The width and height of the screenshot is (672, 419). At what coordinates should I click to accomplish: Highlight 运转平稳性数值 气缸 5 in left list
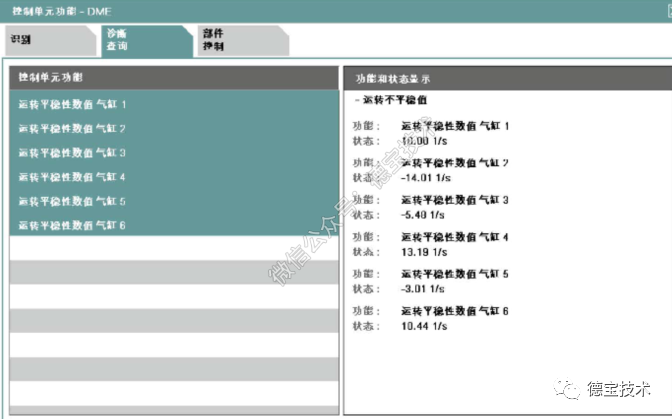pyautogui.click(x=72, y=201)
